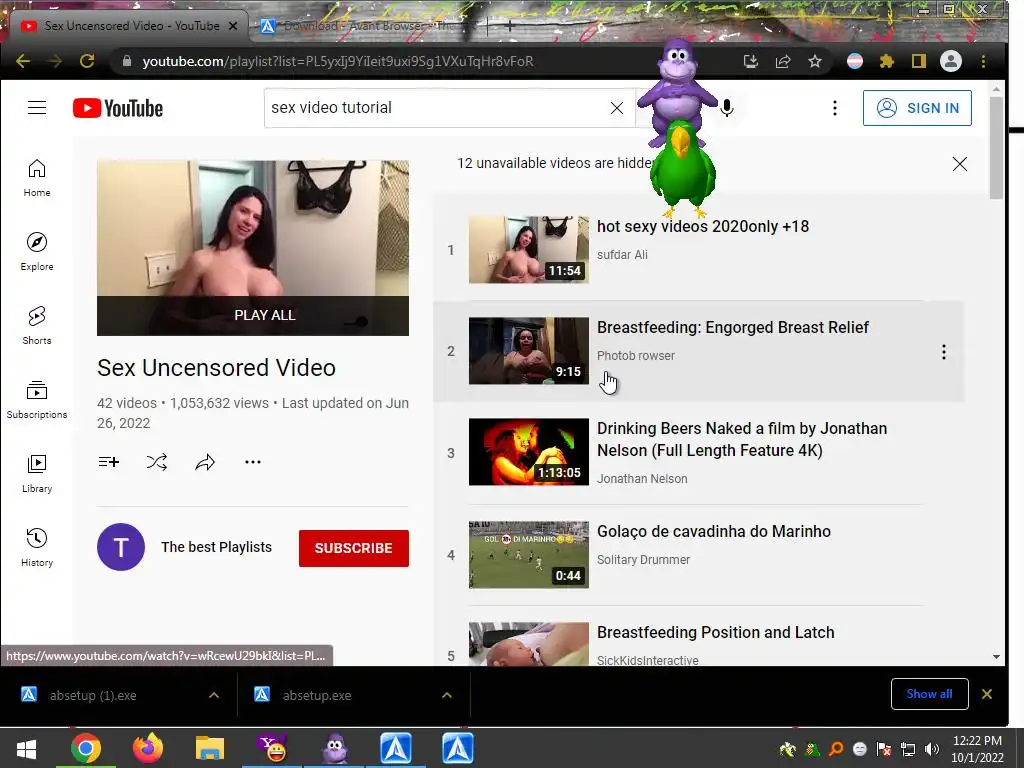Open action menu for playlist video 2
The image size is (1024, 768).
(x=944, y=352)
